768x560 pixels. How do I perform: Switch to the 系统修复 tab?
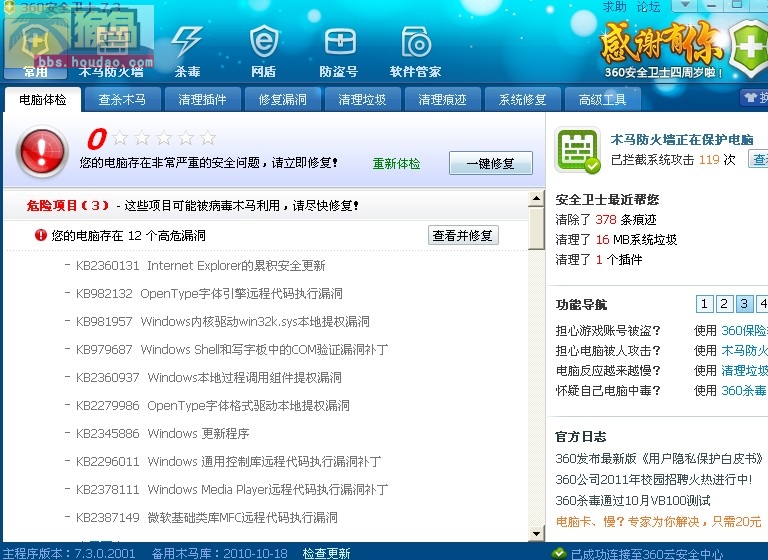click(x=523, y=99)
